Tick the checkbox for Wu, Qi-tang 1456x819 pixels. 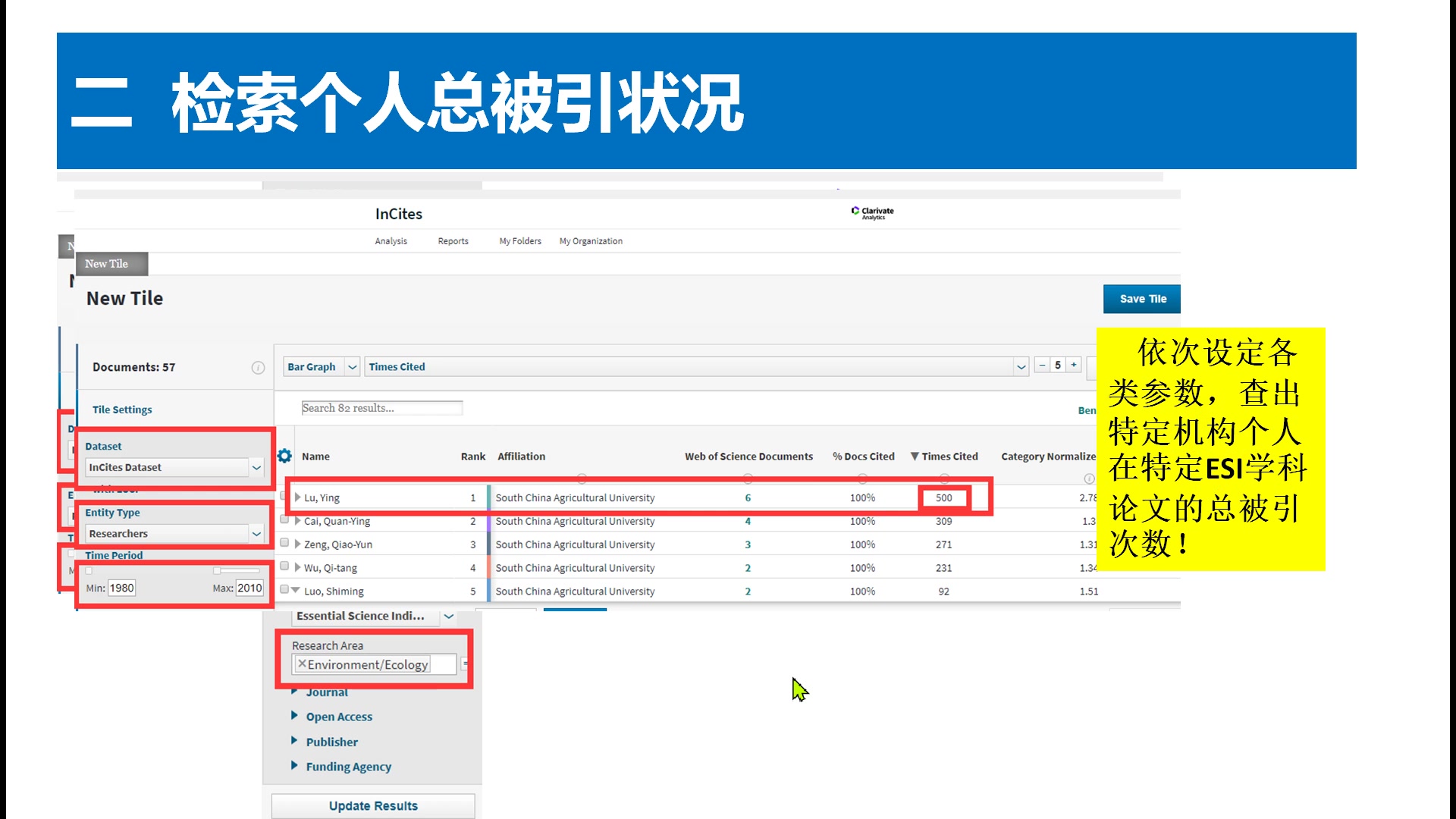pos(284,566)
